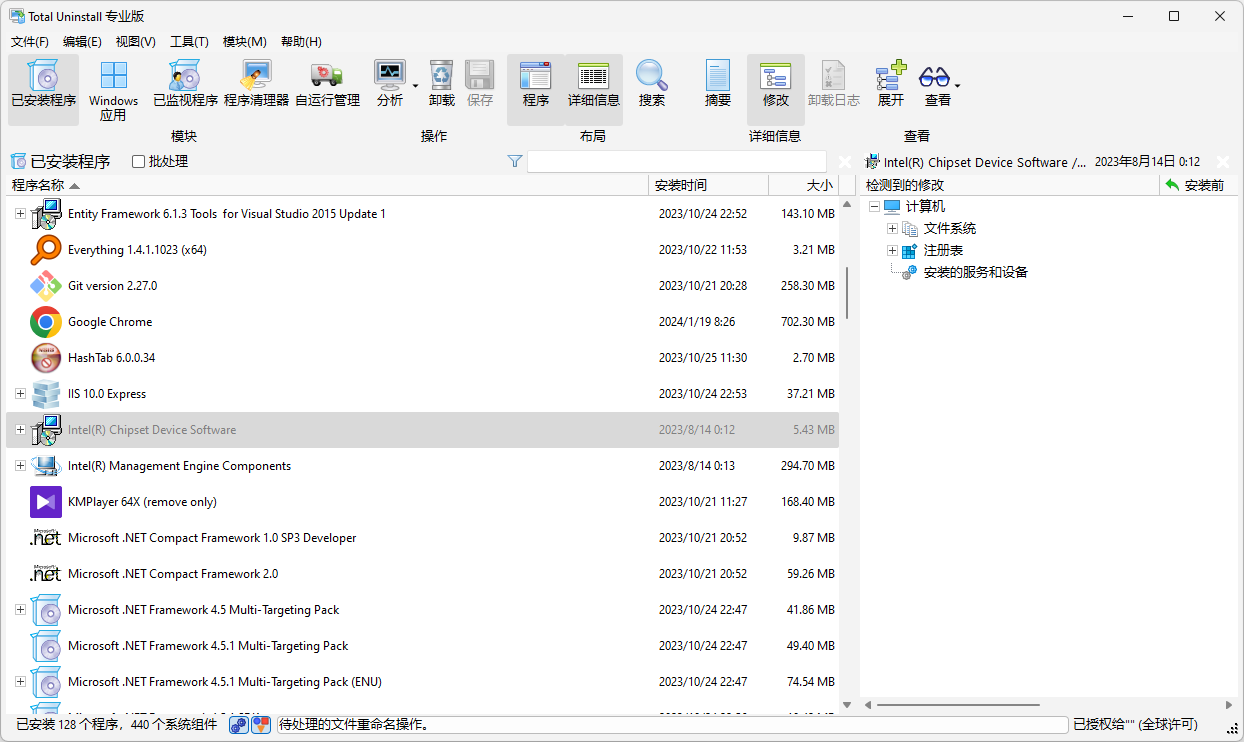Select the Git version 2.27.0 icon
Viewport: 1244px width, 742px height.
46,286
